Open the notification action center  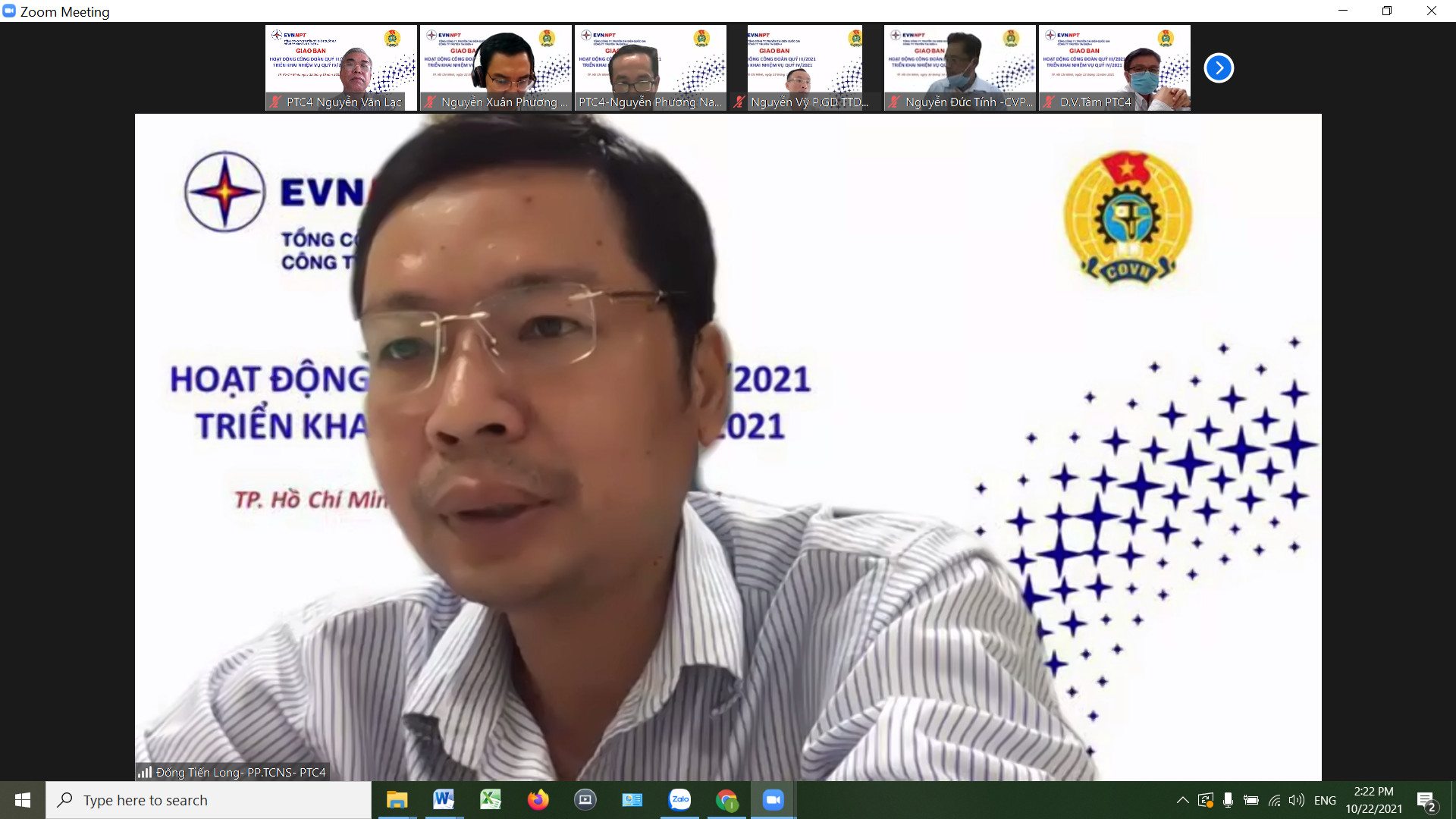tap(1426, 800)
